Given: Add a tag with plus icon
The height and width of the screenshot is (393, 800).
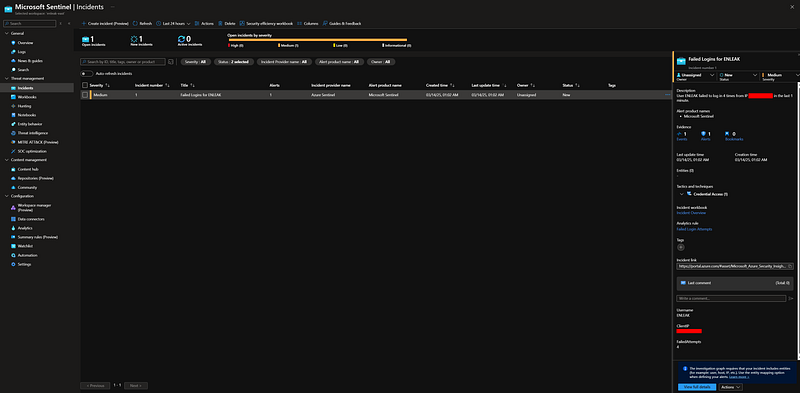Looking at the screenshot, I should (x=681, y=247).
